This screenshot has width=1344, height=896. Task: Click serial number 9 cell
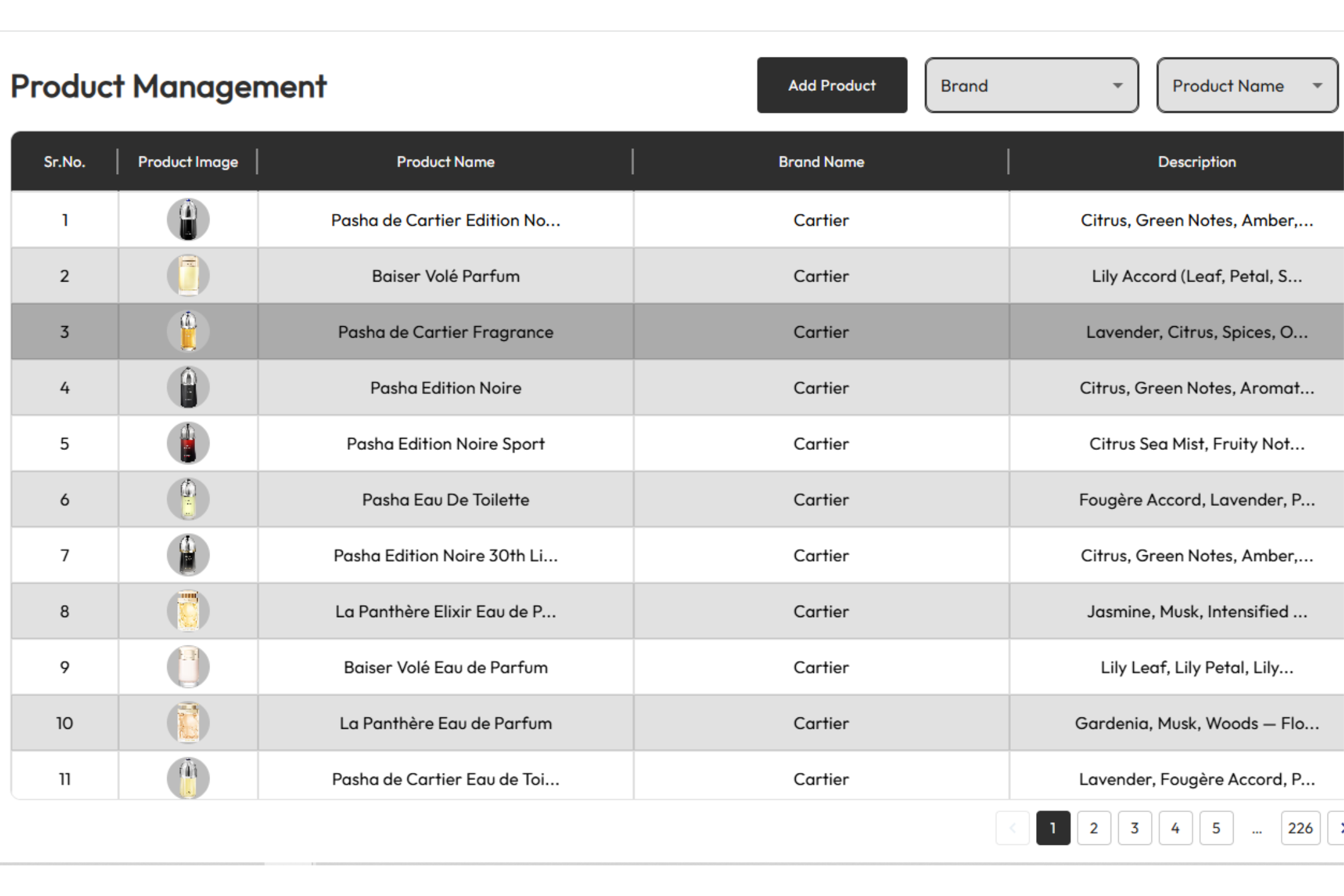[64, 667]
